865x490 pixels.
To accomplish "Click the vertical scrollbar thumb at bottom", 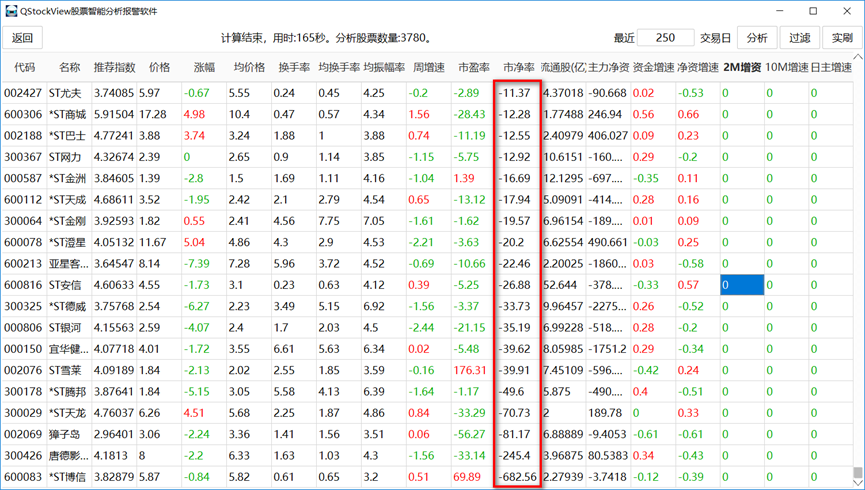I will click(858, 473).
